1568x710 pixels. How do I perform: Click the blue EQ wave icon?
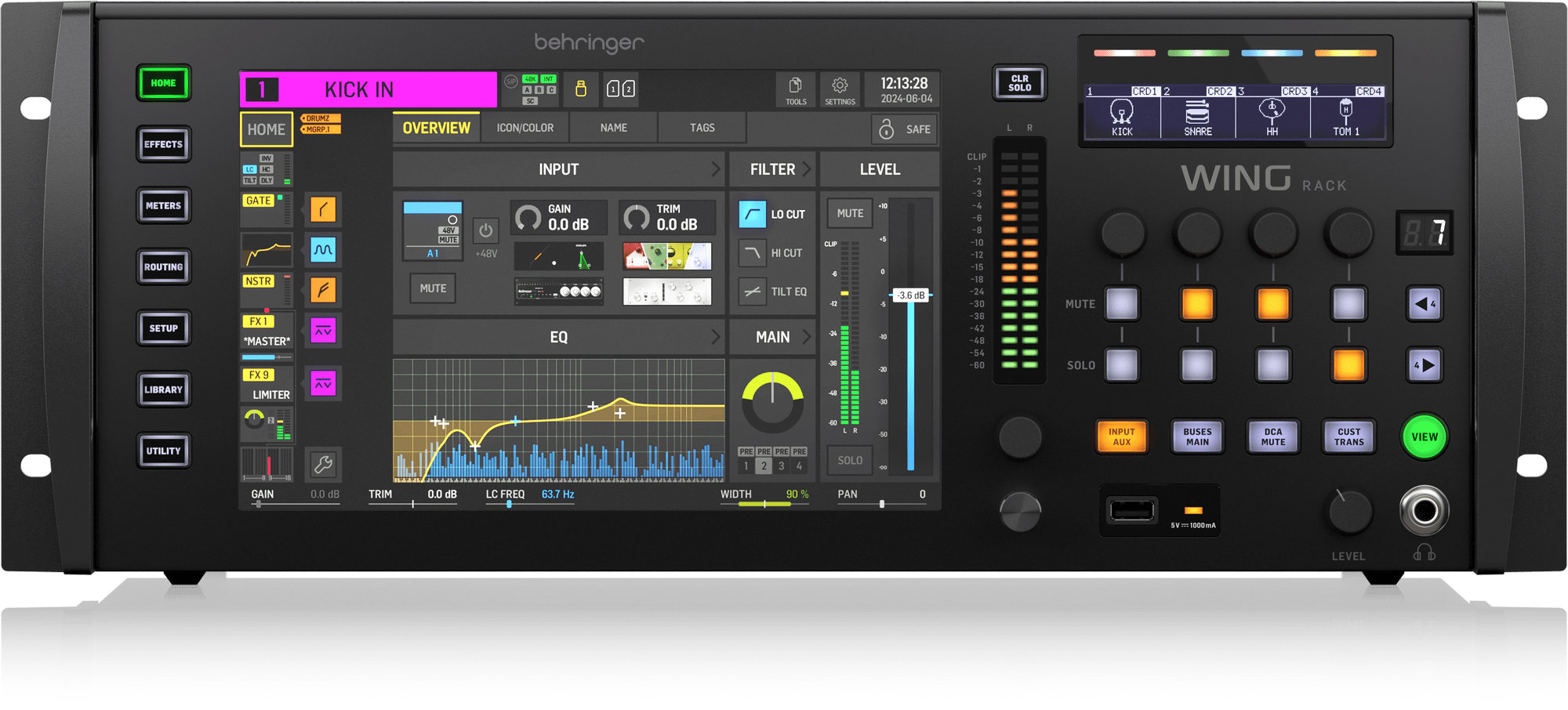point(323,250)
